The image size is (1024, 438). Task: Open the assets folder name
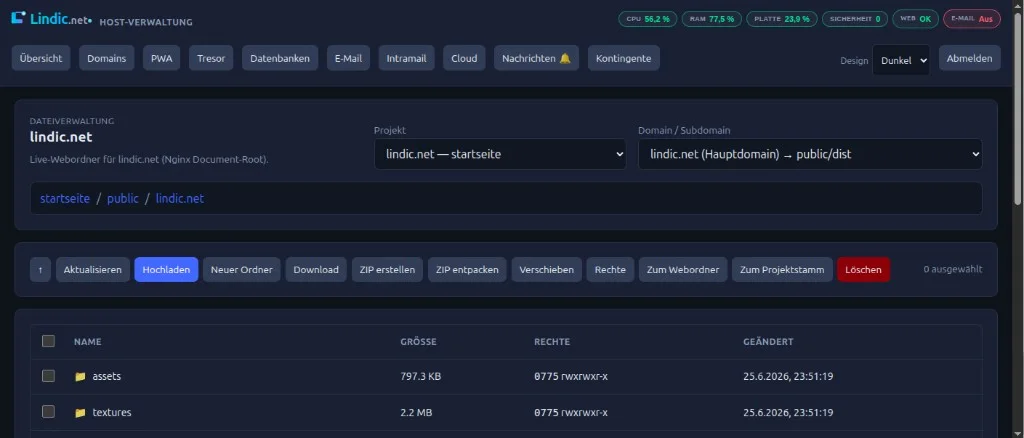tap(106, 377)
